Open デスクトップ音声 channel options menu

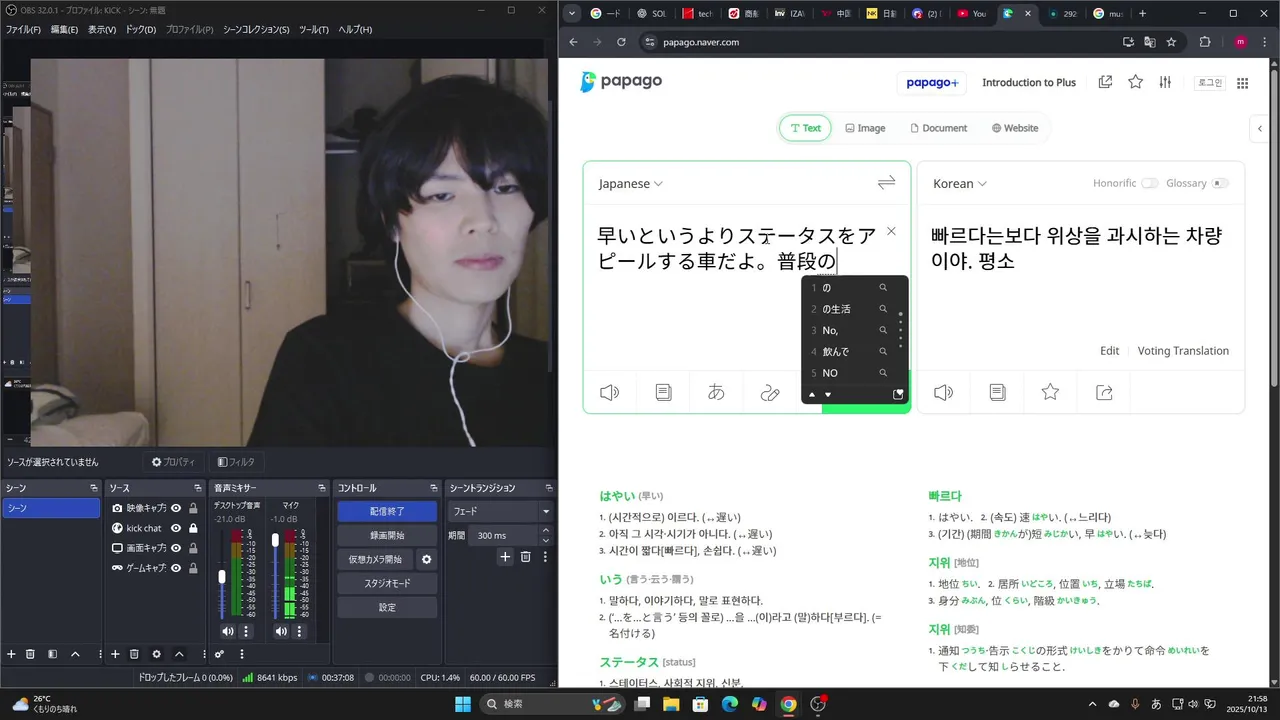point(246,631)
